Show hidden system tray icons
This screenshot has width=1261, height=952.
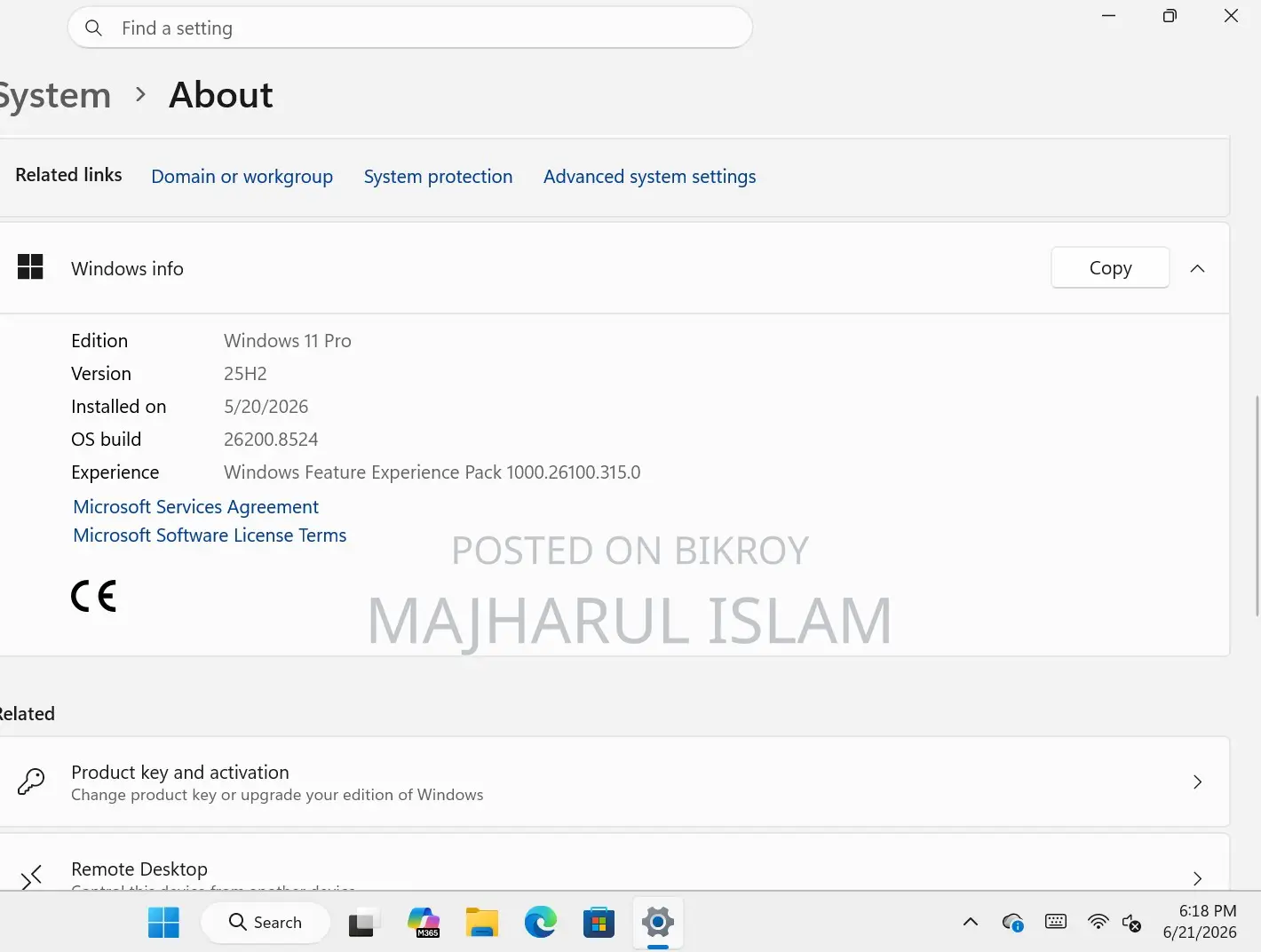[x=971, y=922]
